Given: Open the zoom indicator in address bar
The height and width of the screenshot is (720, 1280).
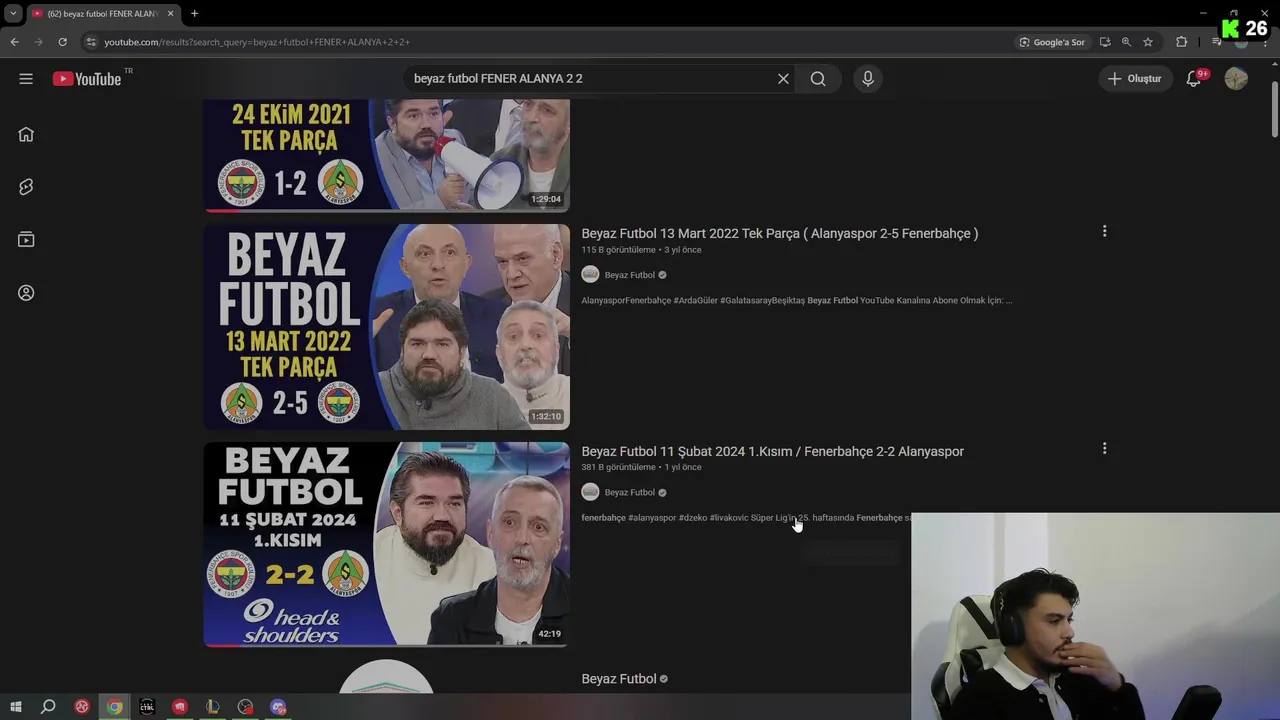Looking at the screenshot, I should (1126, 42).
